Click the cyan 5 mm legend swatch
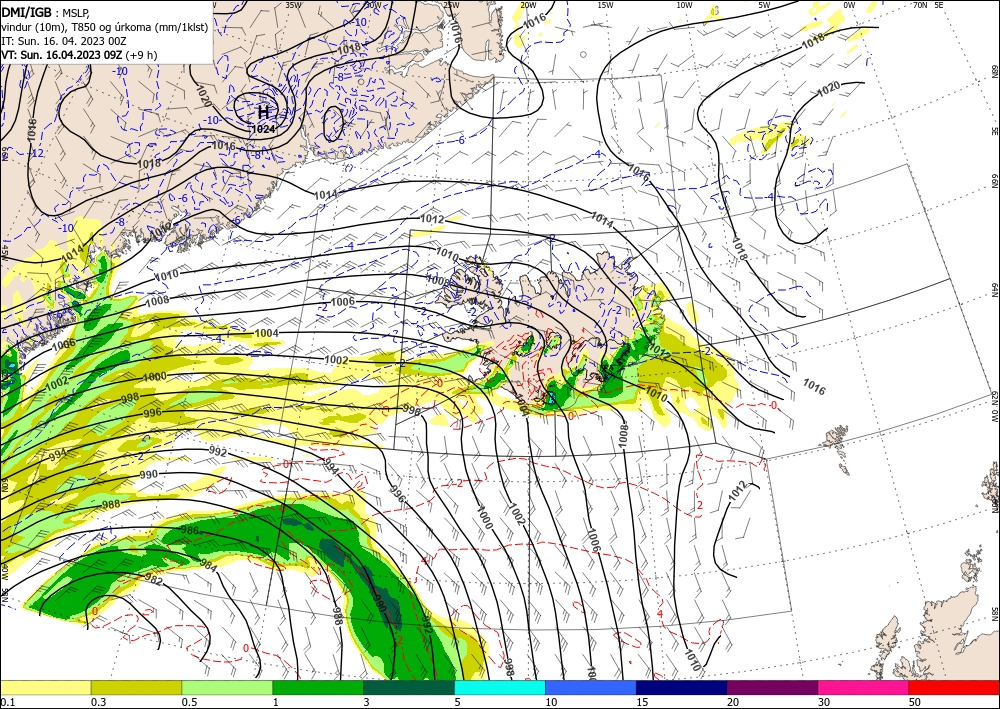Viewport: 1000px width, 709px height. (500, 687)
